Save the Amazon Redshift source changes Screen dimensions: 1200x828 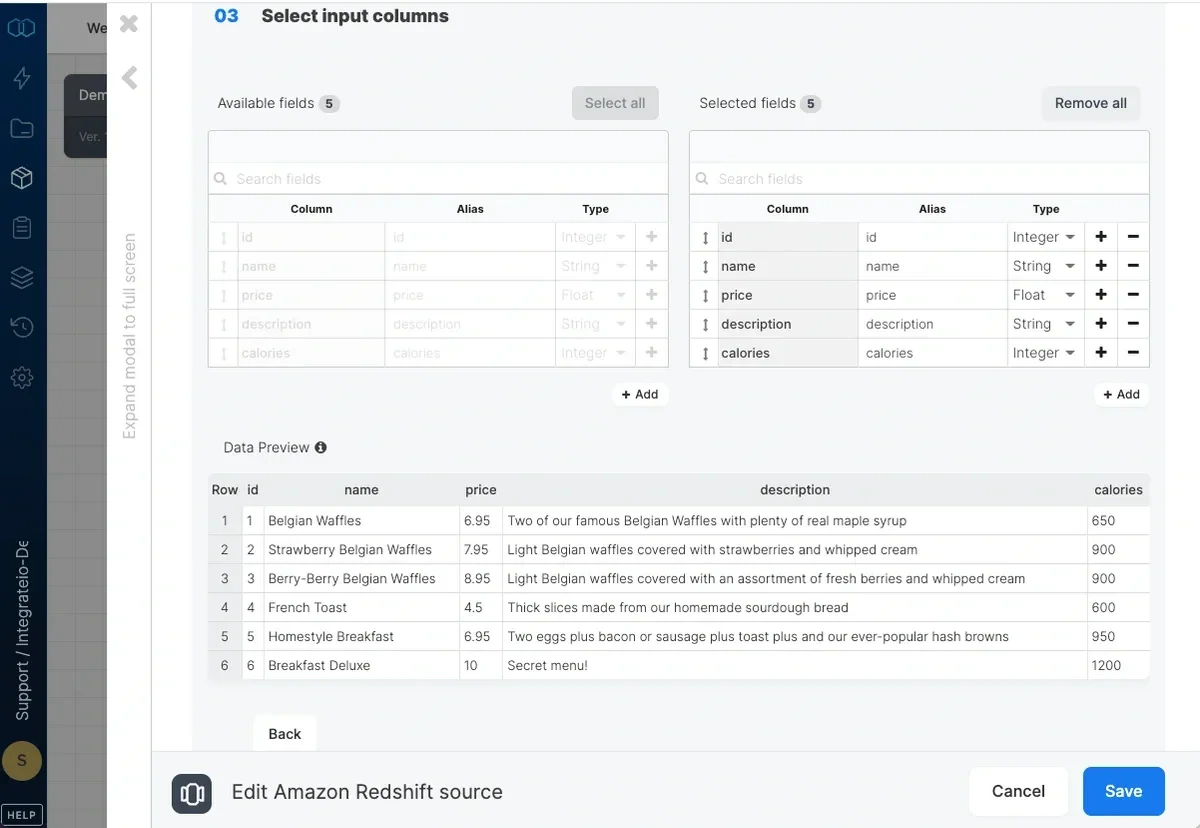tap(1123, 790)
